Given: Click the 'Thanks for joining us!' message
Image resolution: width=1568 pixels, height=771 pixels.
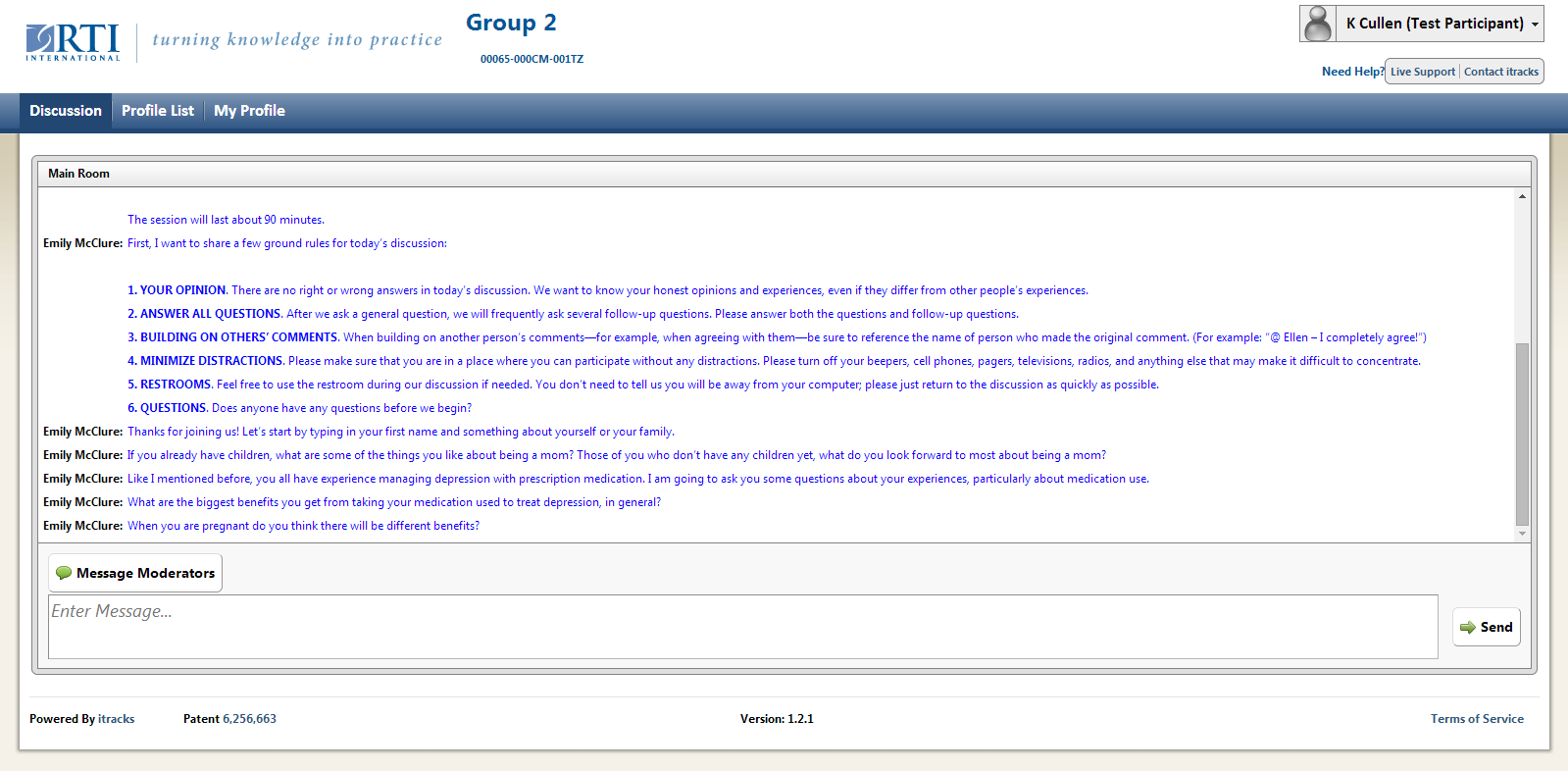Looking at the screenshot, I should [401, 432].
